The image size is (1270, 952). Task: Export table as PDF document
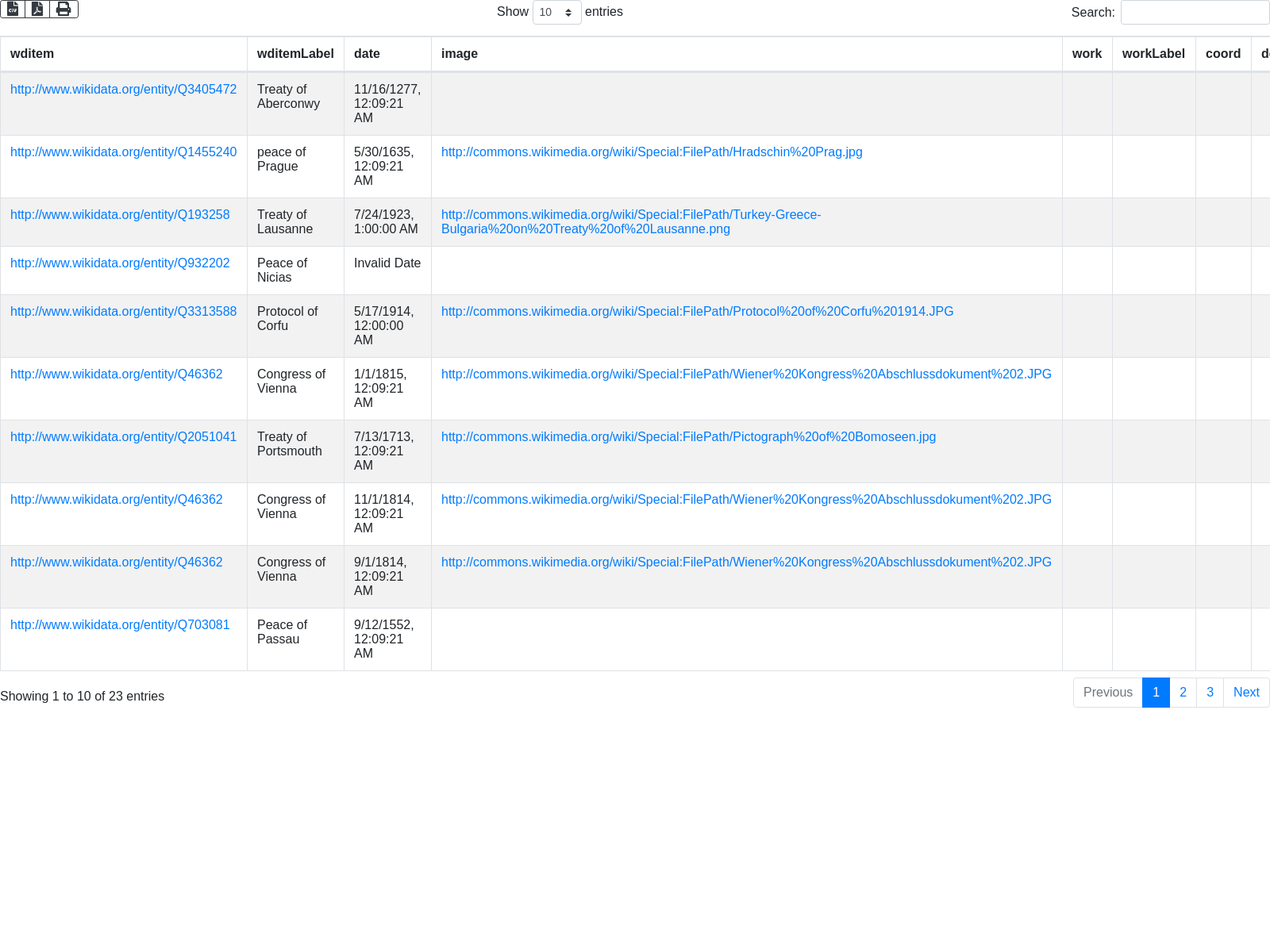click(x=37, y=10)
